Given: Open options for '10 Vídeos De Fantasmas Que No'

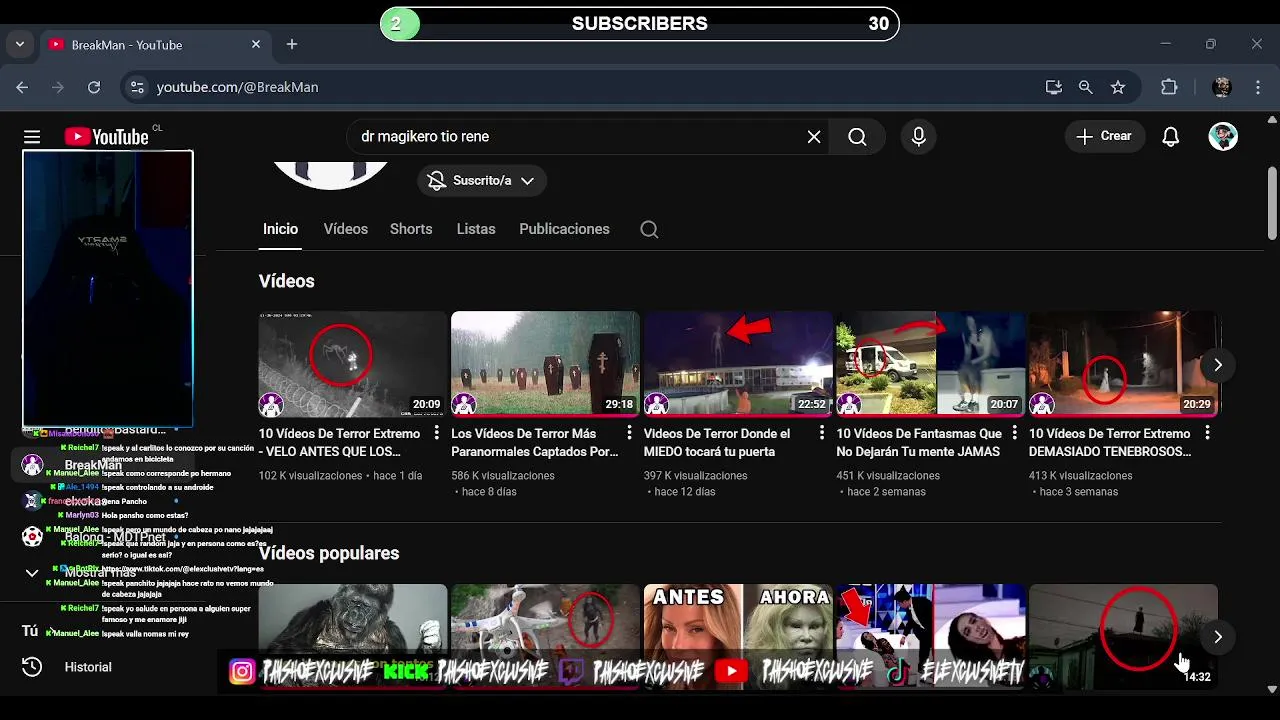Looking at the screenshot, I should coord(1014,433).
